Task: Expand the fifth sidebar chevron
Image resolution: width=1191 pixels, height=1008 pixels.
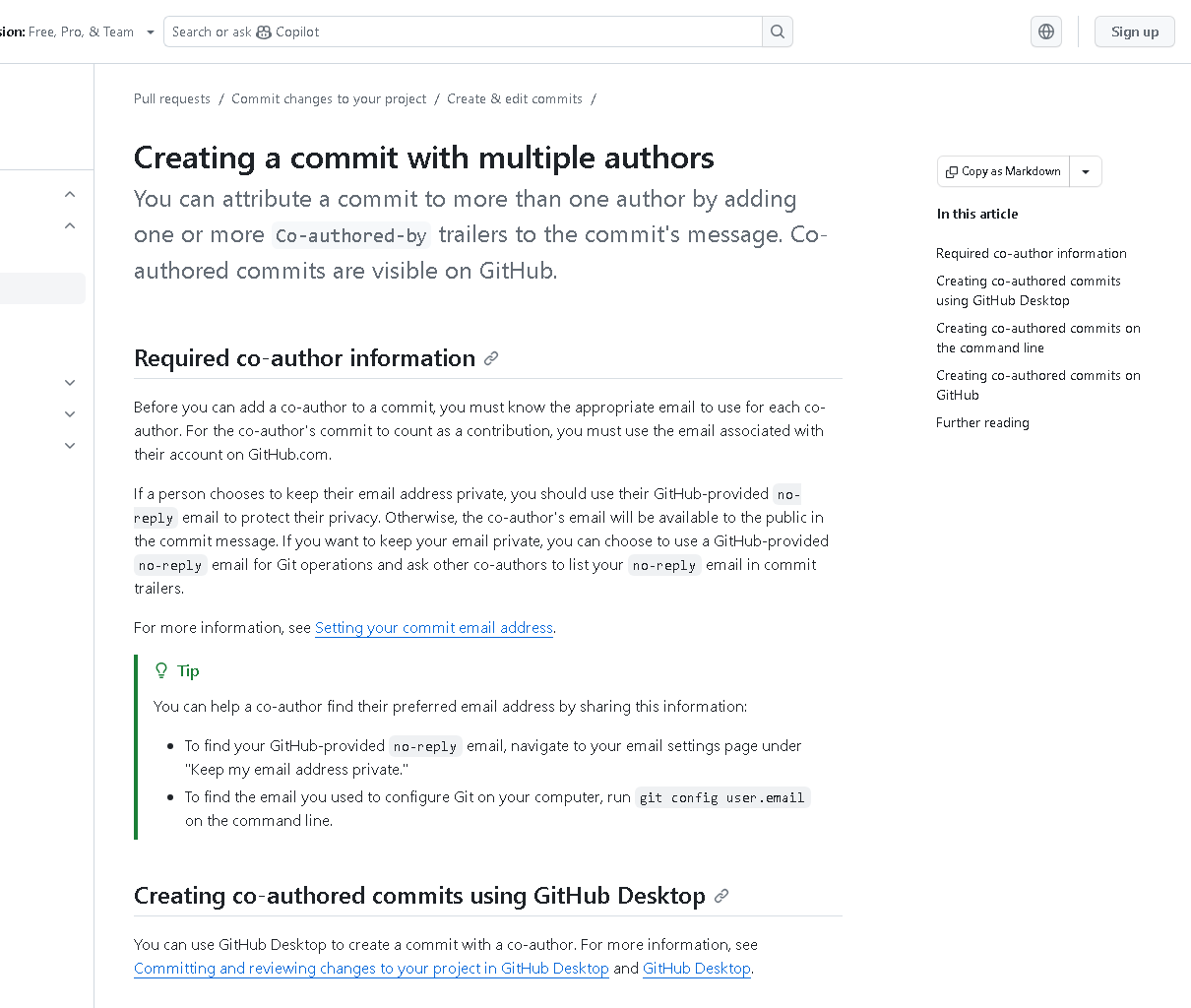Action: click(70, 445)
